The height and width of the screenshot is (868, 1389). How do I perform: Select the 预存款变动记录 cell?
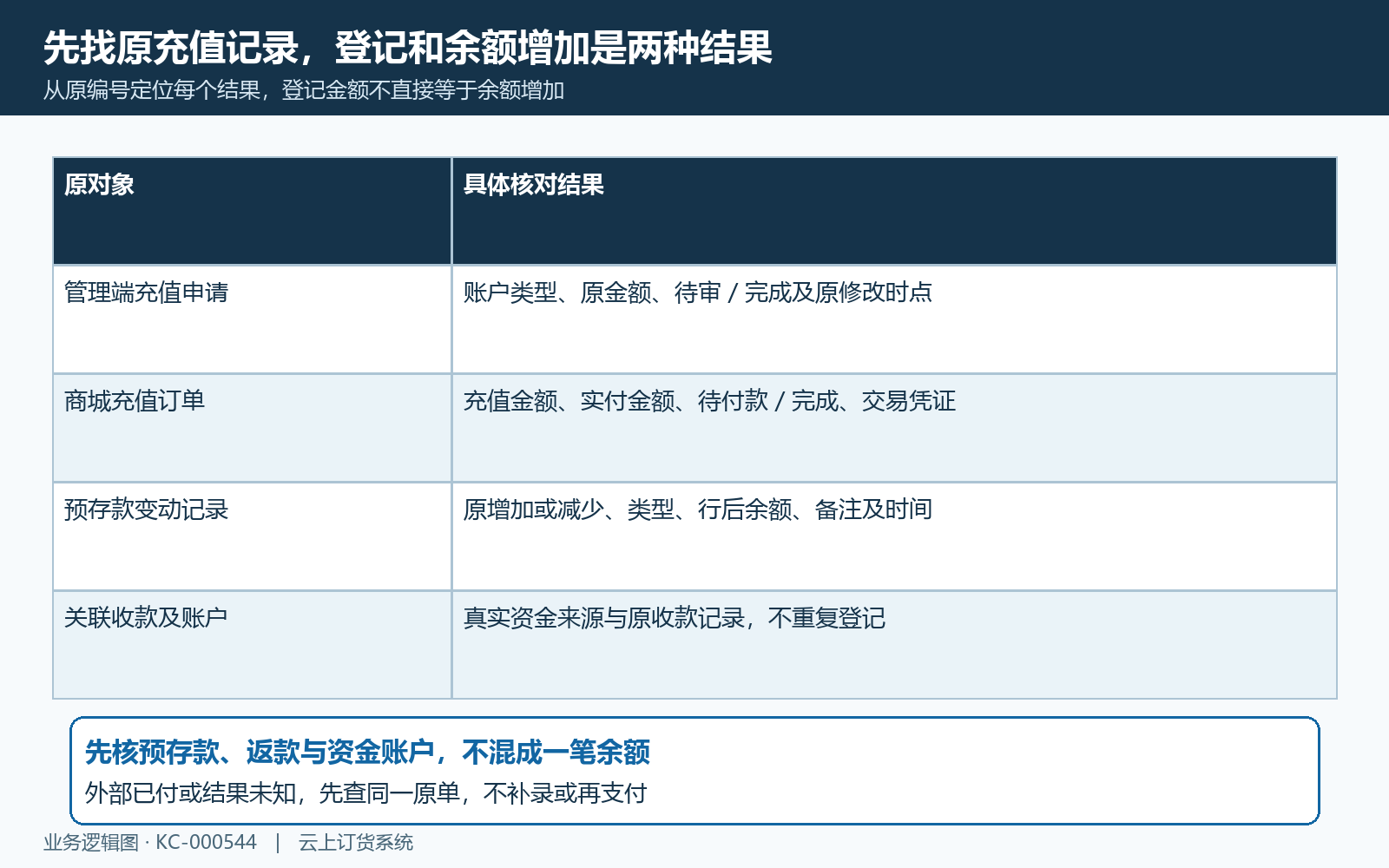(x=252, y=536)
